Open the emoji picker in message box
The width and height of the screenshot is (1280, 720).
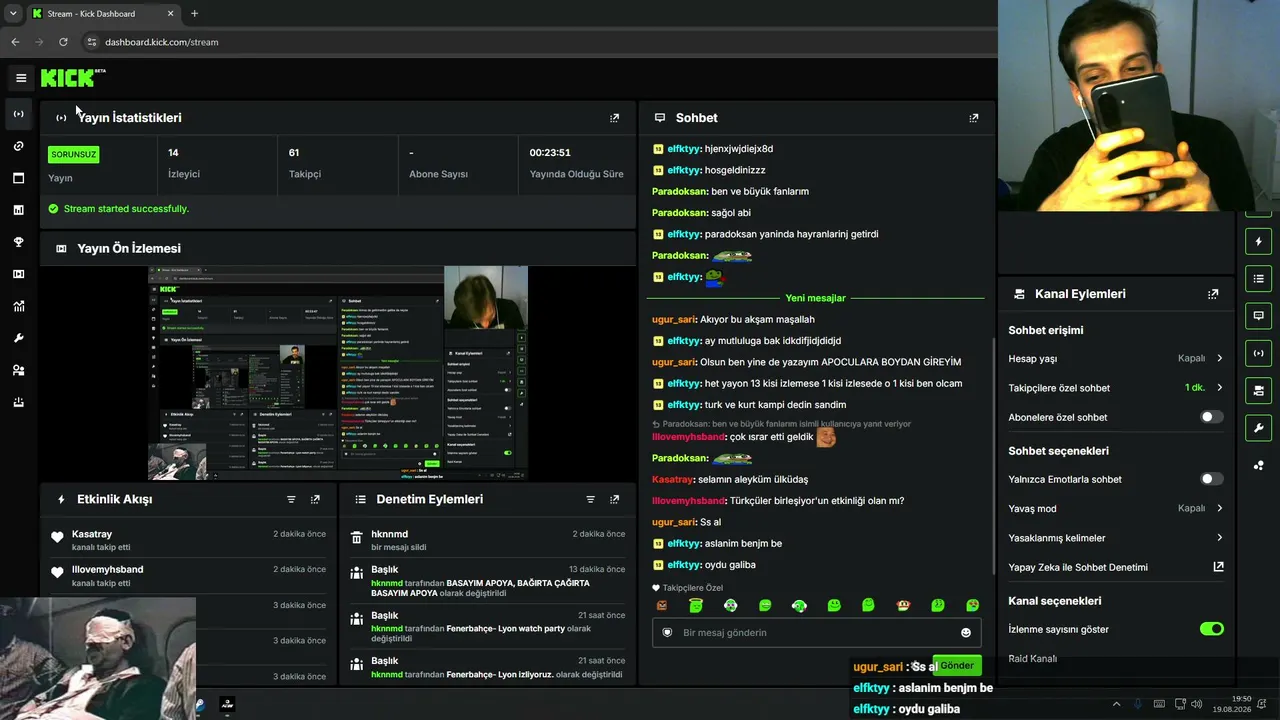click(966, 633)
